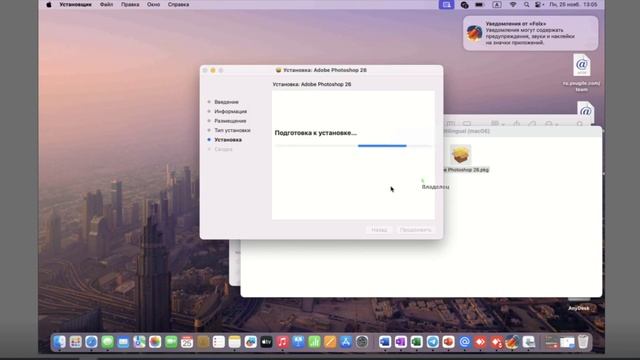Open the Справка menu

click(x=178, y=4)
